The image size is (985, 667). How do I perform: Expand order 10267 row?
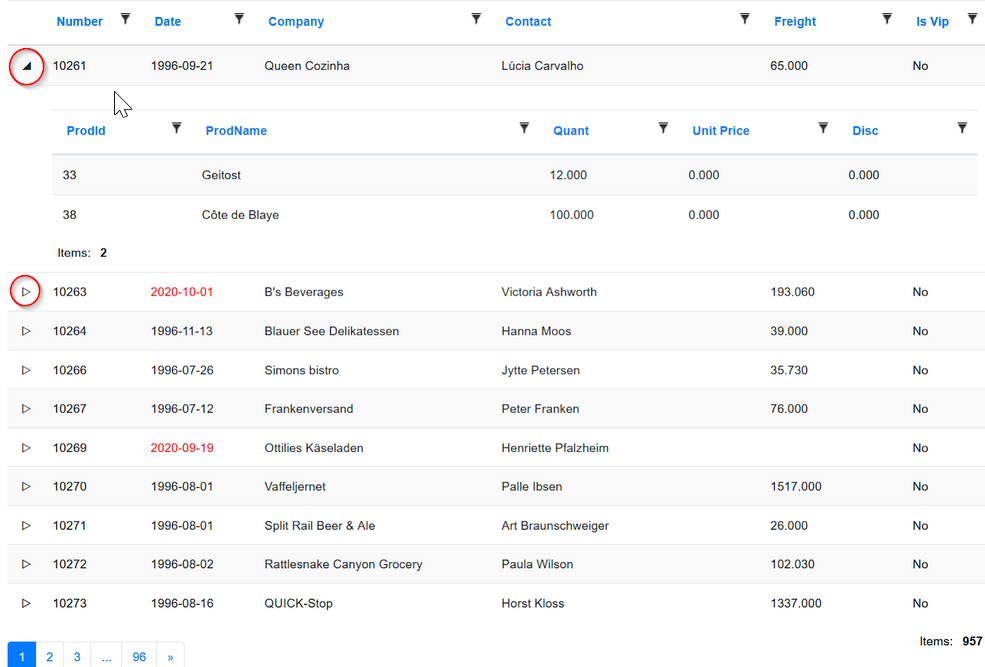click(x=26, y=409)
